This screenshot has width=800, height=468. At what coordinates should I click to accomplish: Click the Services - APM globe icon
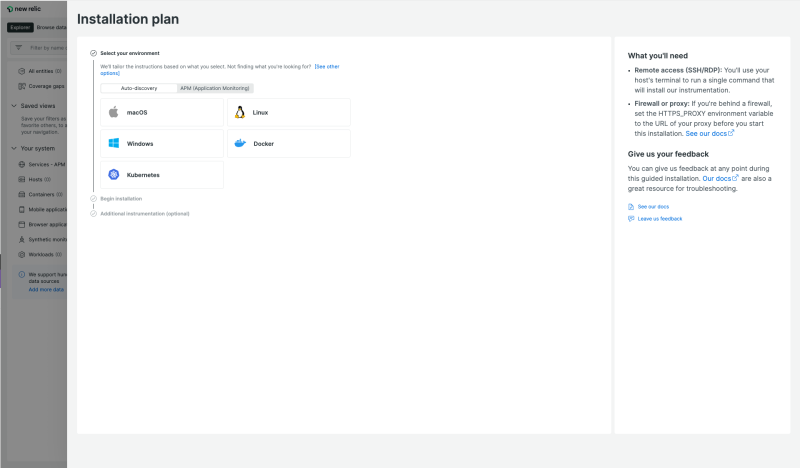click(21, 164)
